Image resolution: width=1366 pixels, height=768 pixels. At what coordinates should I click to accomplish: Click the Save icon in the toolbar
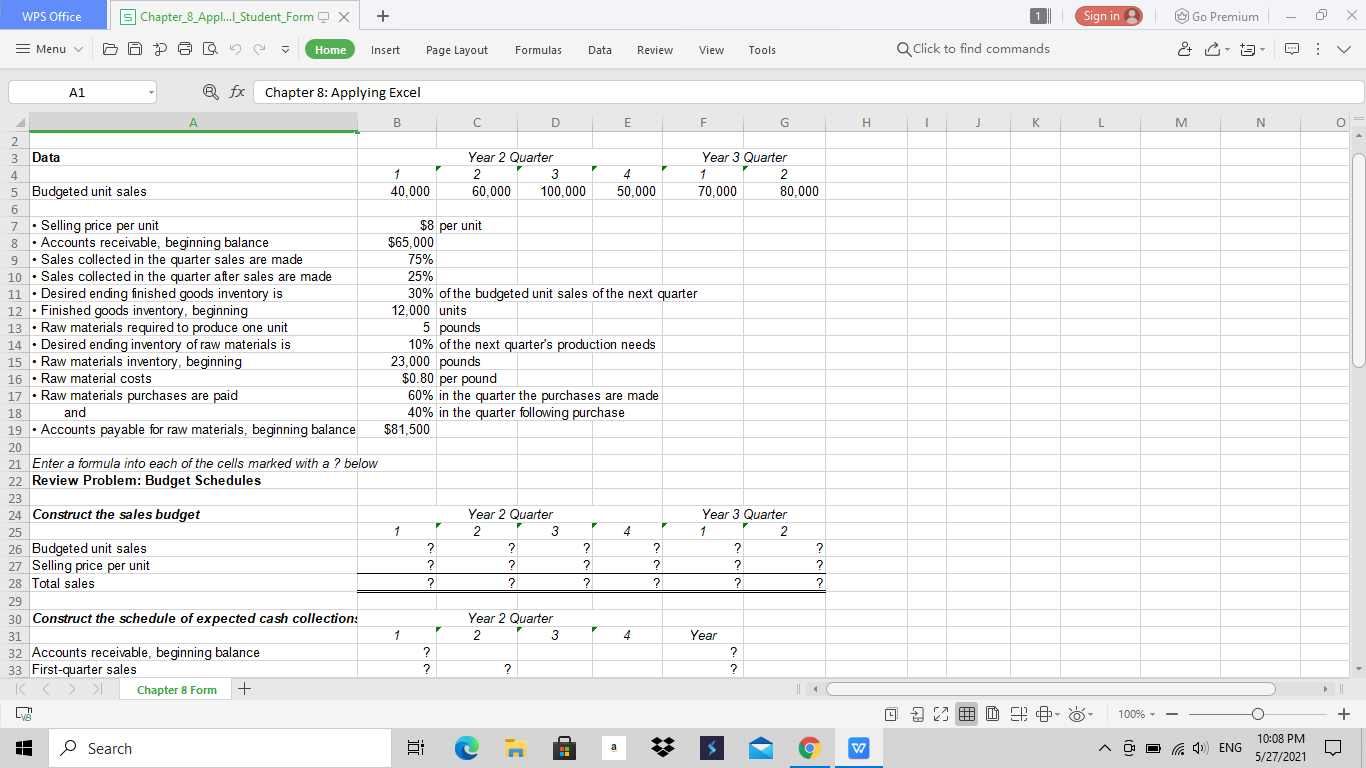[x=135, y=49]
